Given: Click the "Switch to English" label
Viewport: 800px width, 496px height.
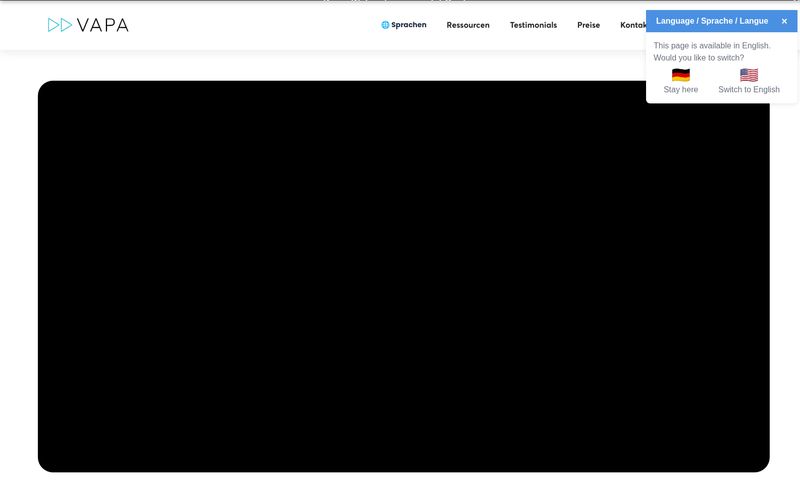Looking at the screenshot, I should (749, 90).
